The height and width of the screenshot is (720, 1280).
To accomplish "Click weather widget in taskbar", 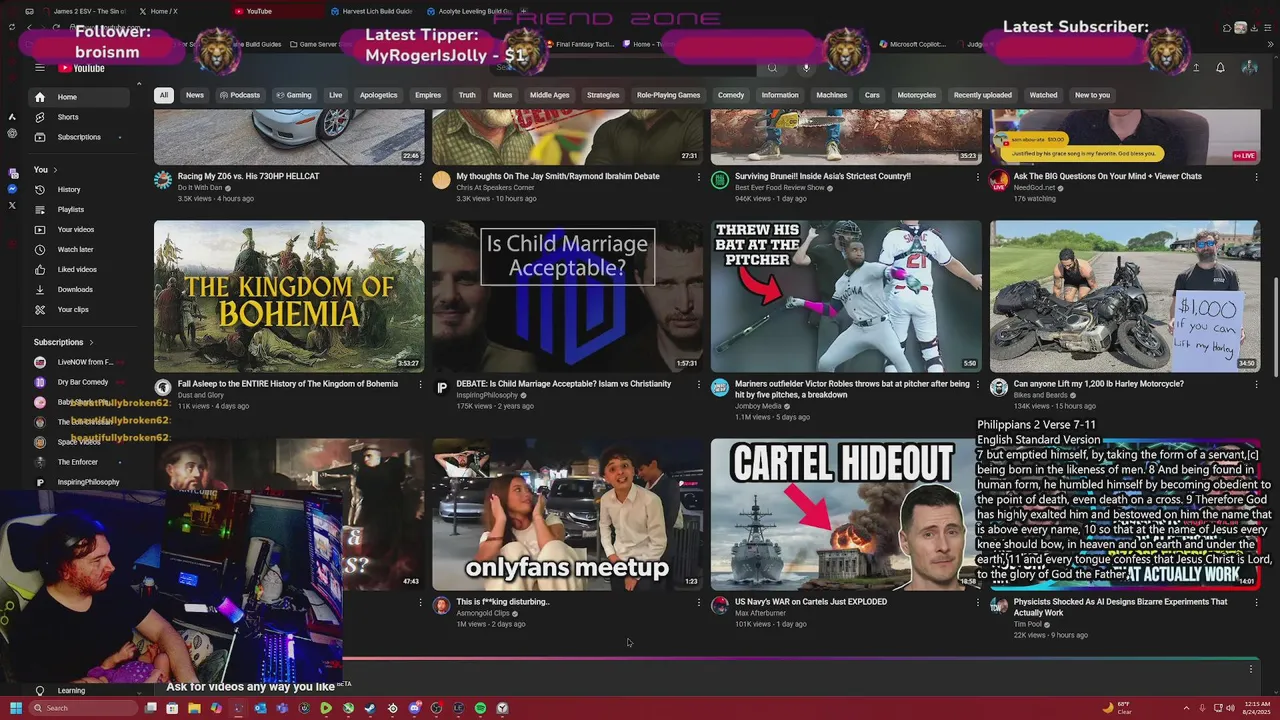I will point(1117,708).
